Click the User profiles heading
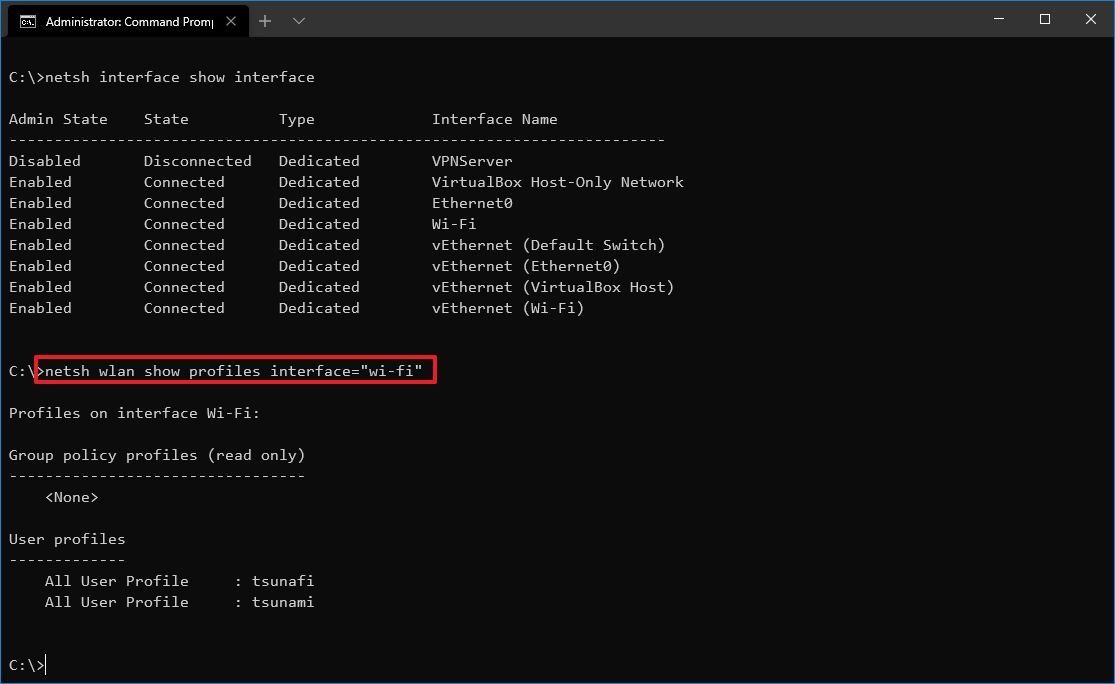Image resolution: width=1115 pixels, height=684 pixels. point(66,538)
